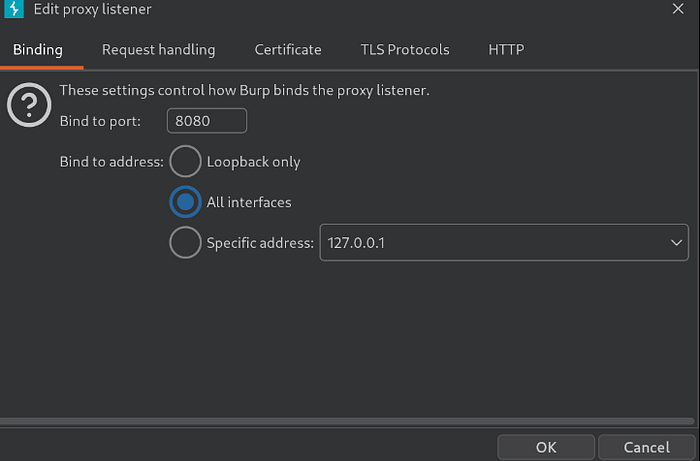Close the Edit proxy listener dialog
This screenshot has height=461, width=700.
click(x=678, y=8)
